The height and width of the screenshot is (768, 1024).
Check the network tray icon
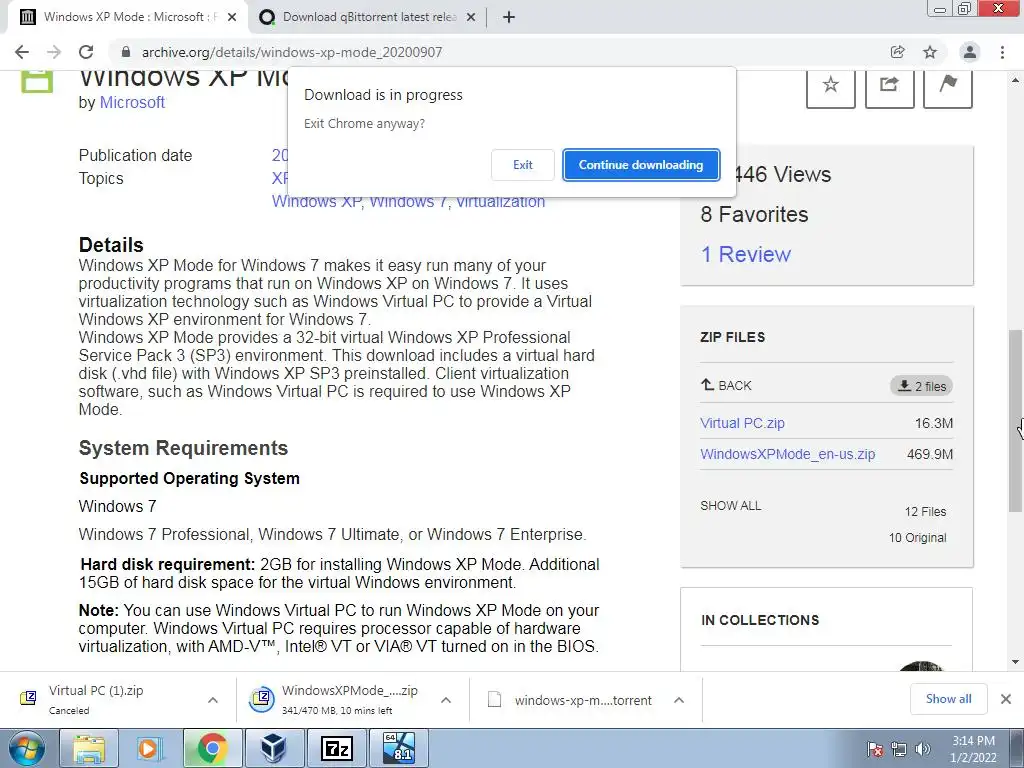899,749
